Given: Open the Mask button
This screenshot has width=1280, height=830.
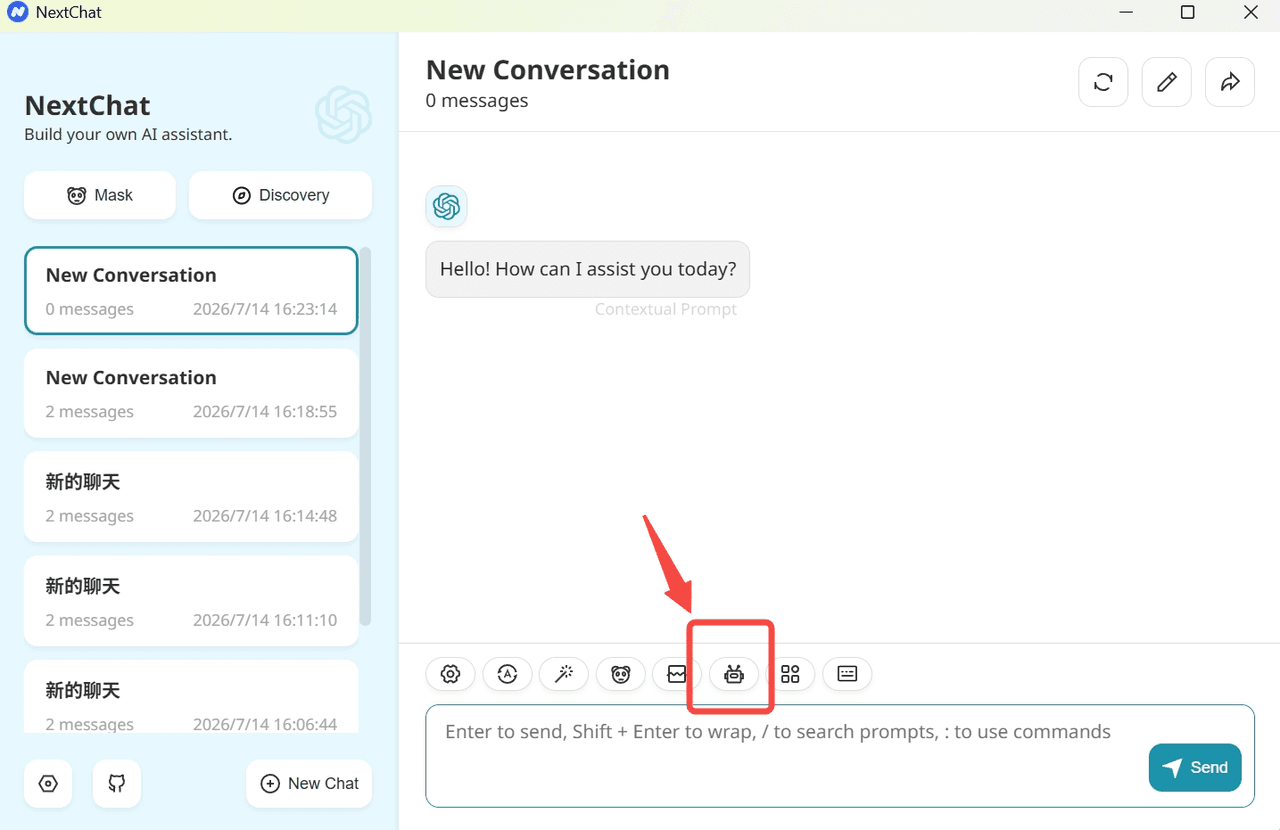Looking at the screenshot, I should [x=100, y=195].
